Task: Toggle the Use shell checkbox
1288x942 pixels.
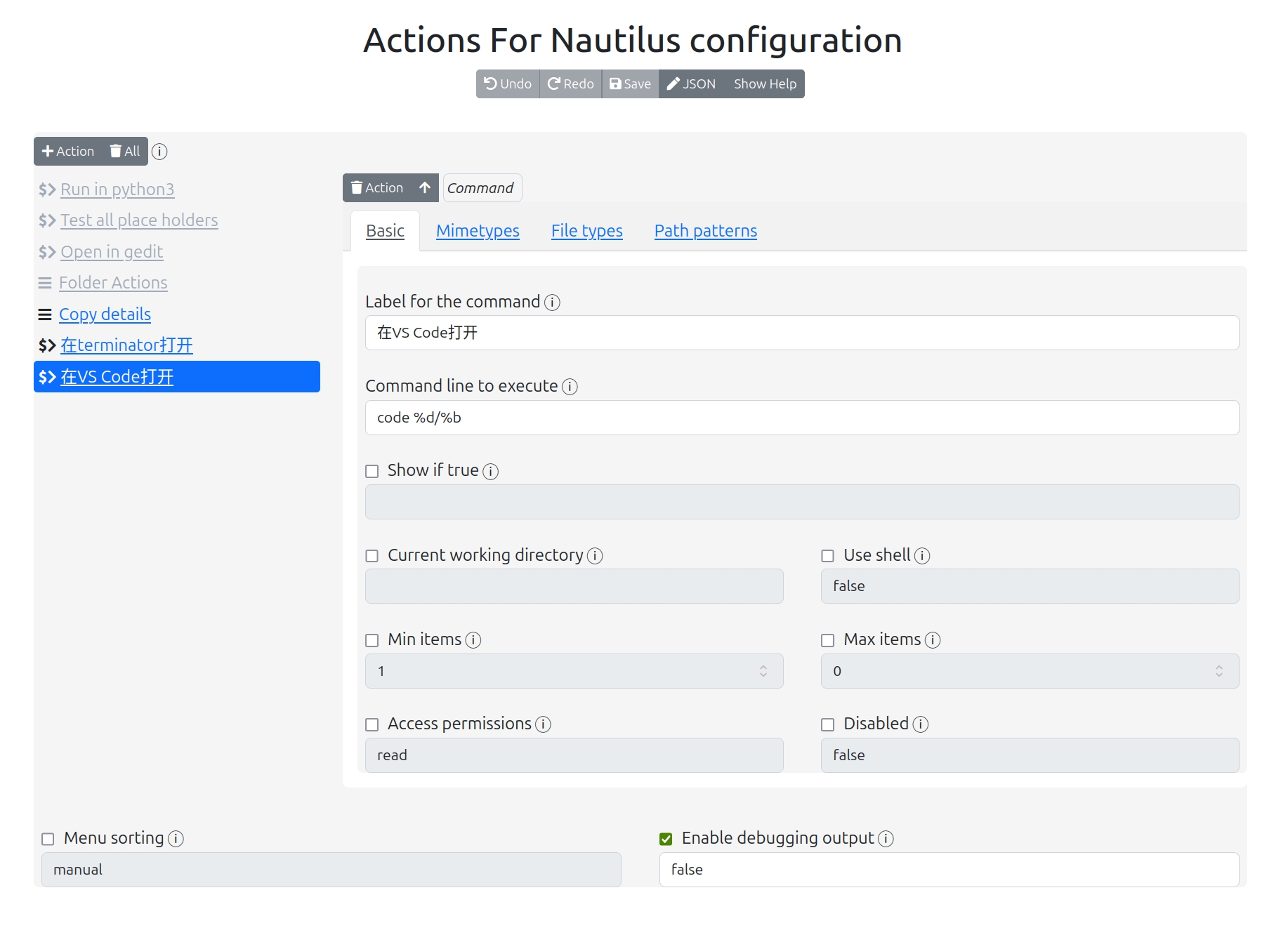Action: coord(828,556)
